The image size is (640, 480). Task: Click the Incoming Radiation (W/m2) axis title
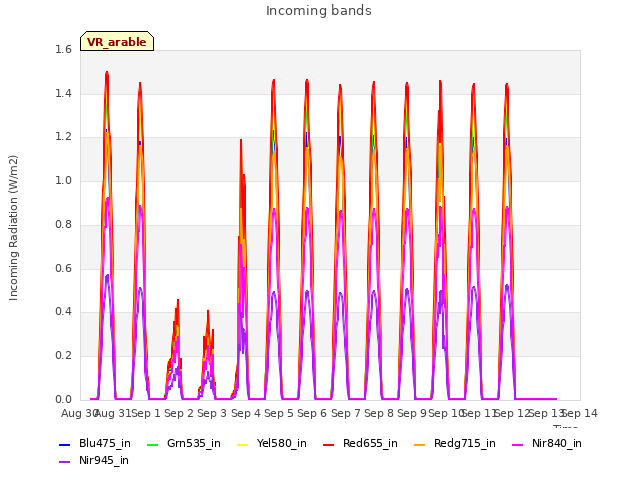pos(13,228)
